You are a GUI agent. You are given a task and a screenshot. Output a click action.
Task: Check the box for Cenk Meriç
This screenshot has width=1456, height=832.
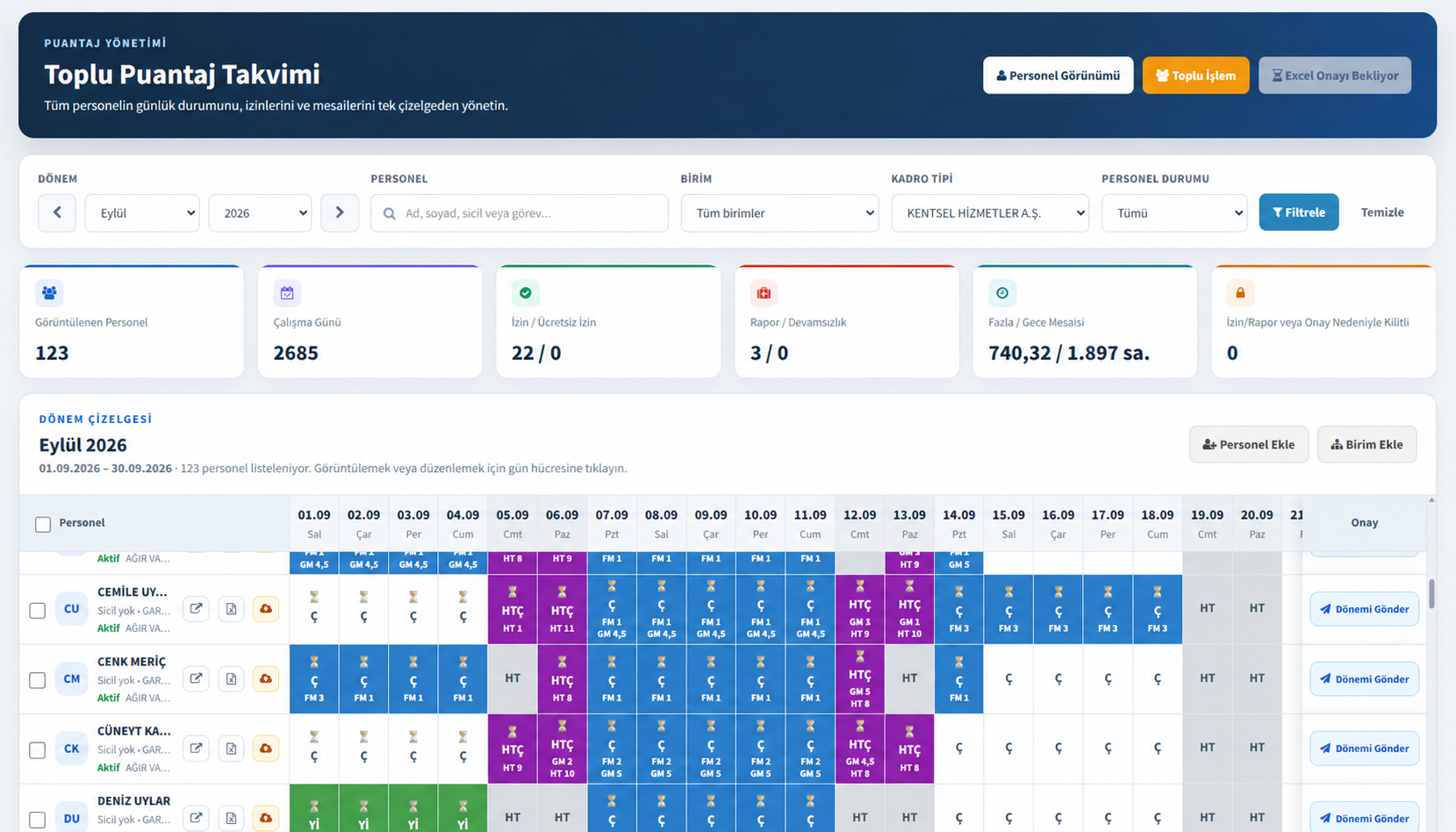[x=38, y=680]
